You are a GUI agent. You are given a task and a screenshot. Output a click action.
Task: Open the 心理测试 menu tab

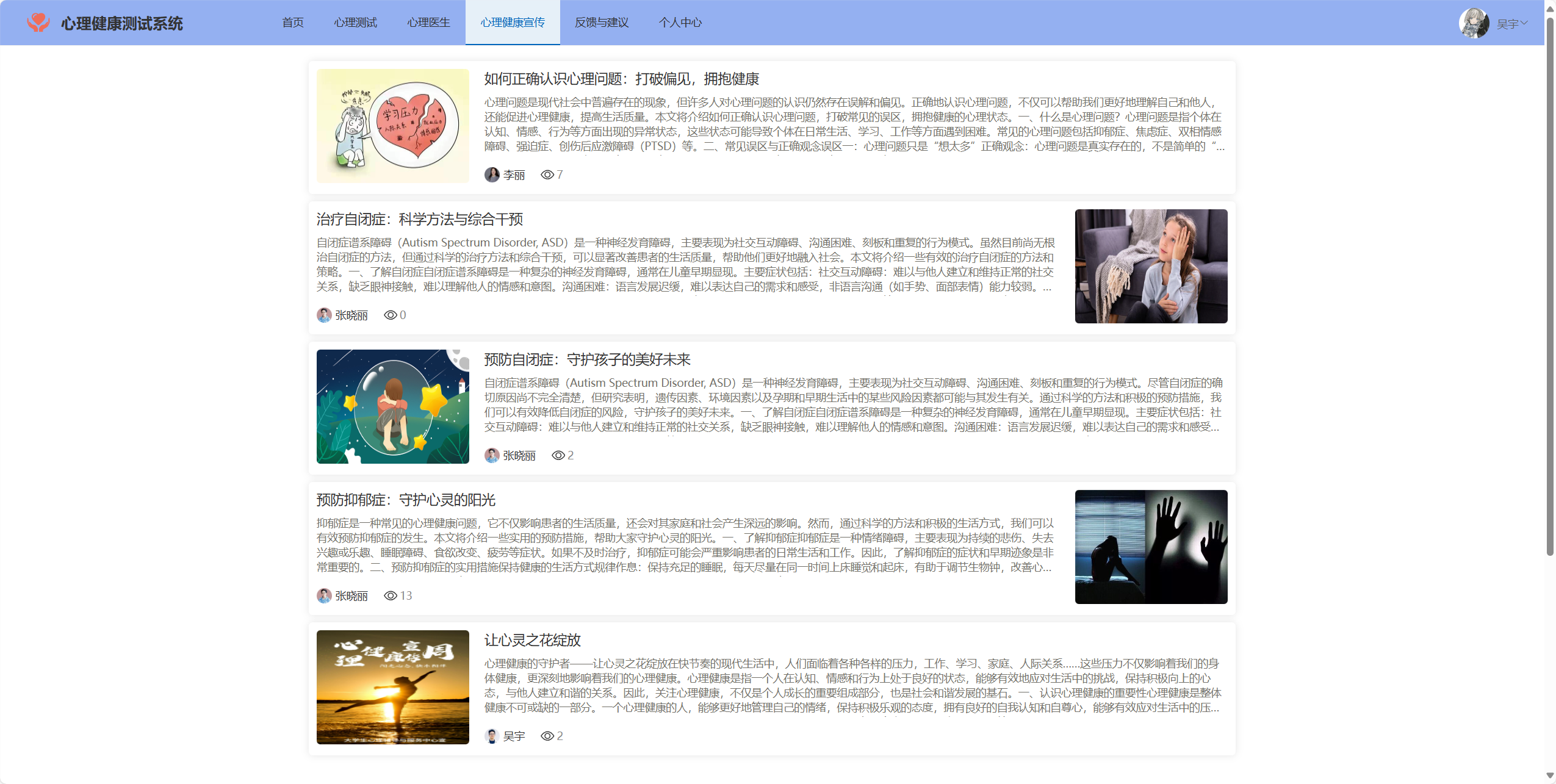click(x=355, y=23)
